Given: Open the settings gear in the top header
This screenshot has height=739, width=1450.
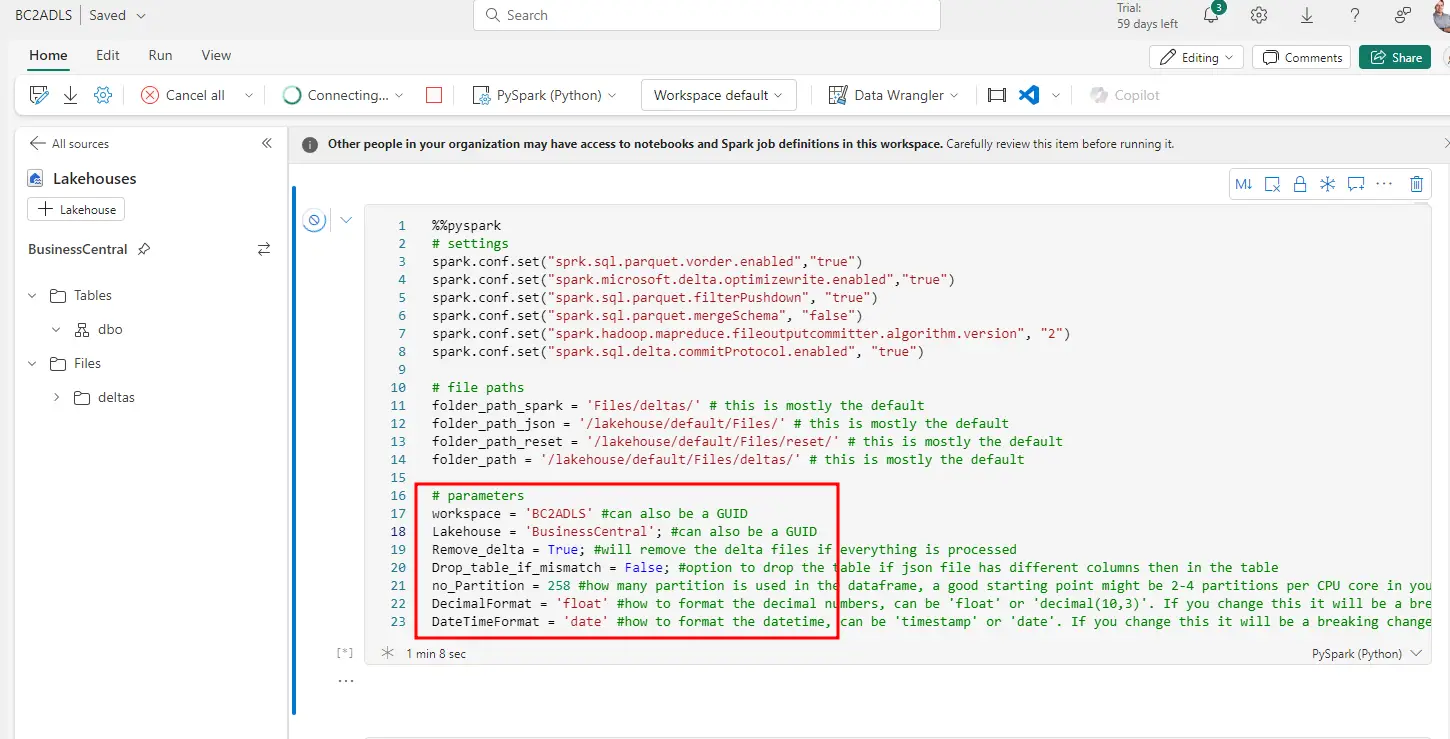Looking at the screenshot, I should pyautogui.click(x=1259, y=15).
